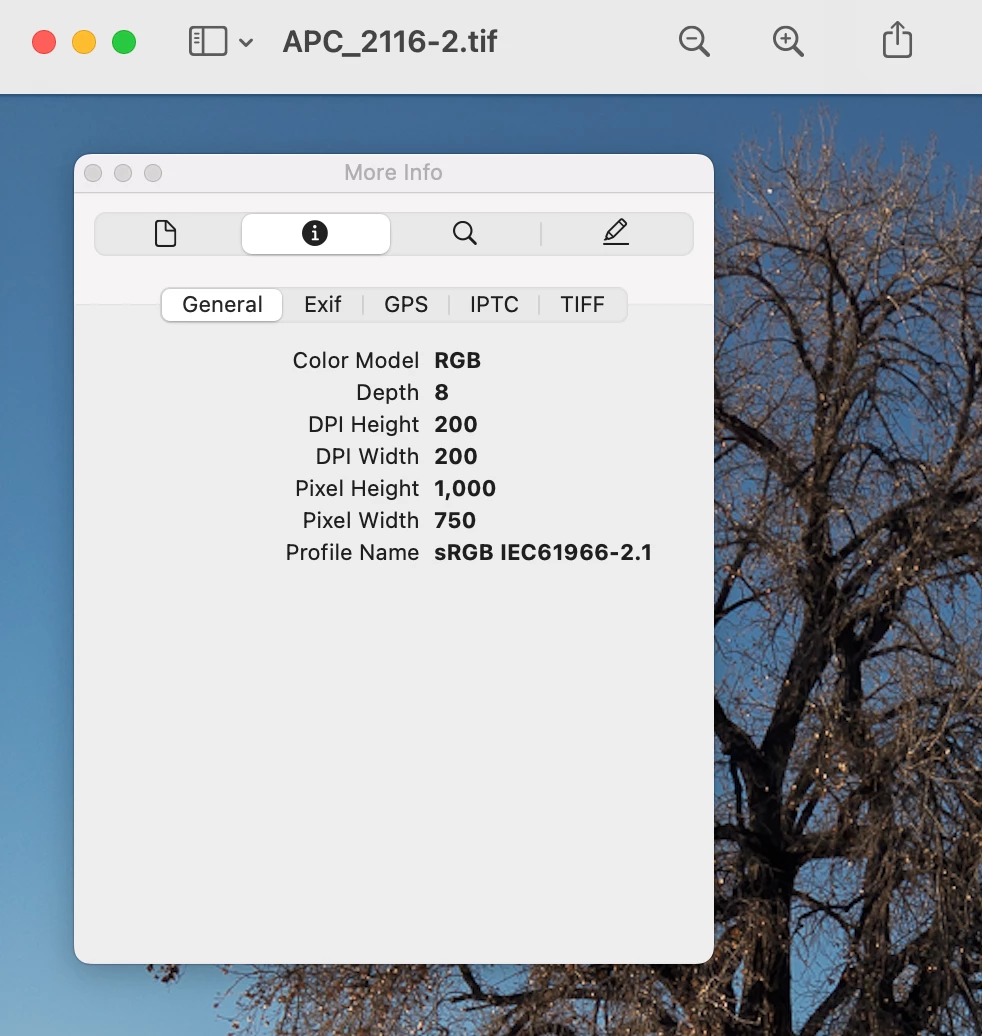Select the Color Model value RGB
982x1036 pixels.
point(457,361)
